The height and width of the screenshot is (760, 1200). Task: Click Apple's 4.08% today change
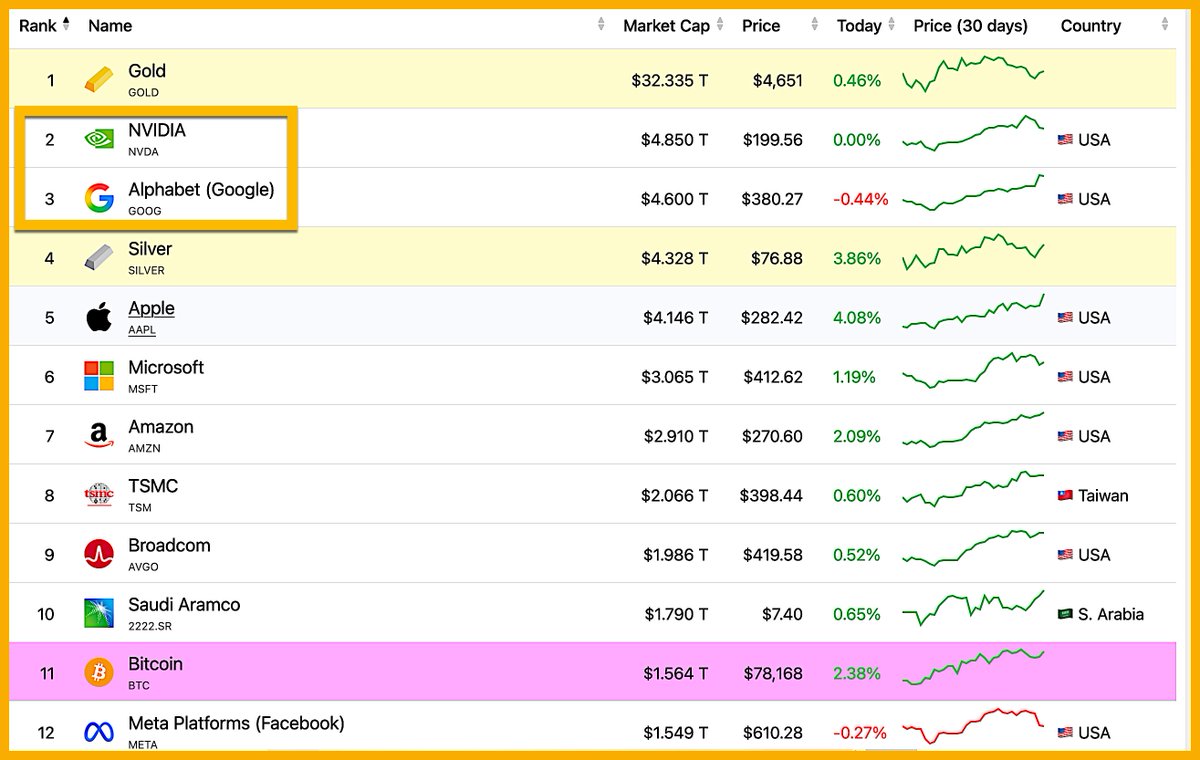(857, 318)
